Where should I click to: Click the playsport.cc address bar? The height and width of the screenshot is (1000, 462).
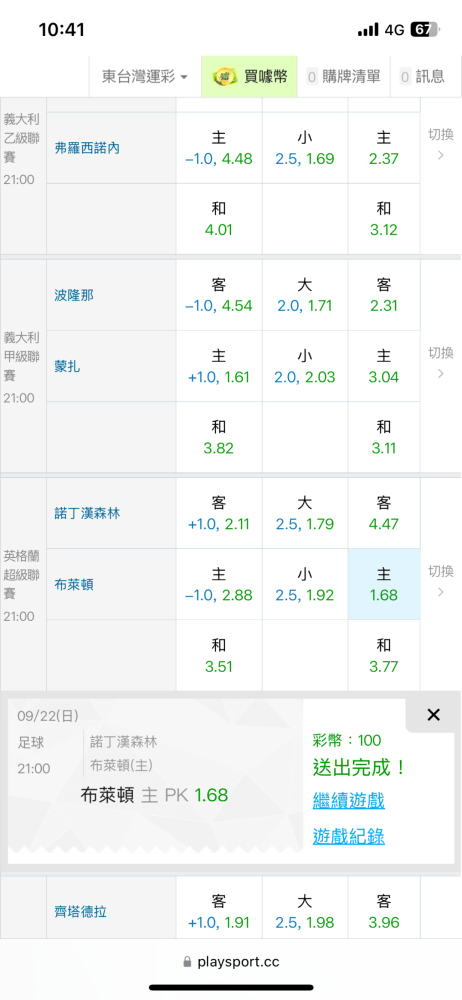click(231, 962)
